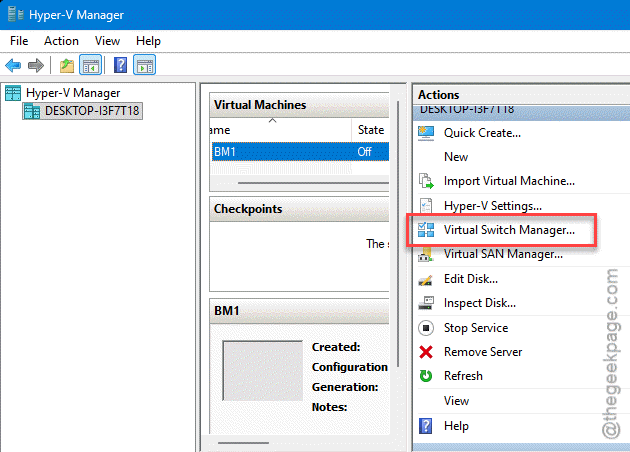
Task: Click the Virtual Machines section header
Action: pyautogui.click(x=299, y=105)
